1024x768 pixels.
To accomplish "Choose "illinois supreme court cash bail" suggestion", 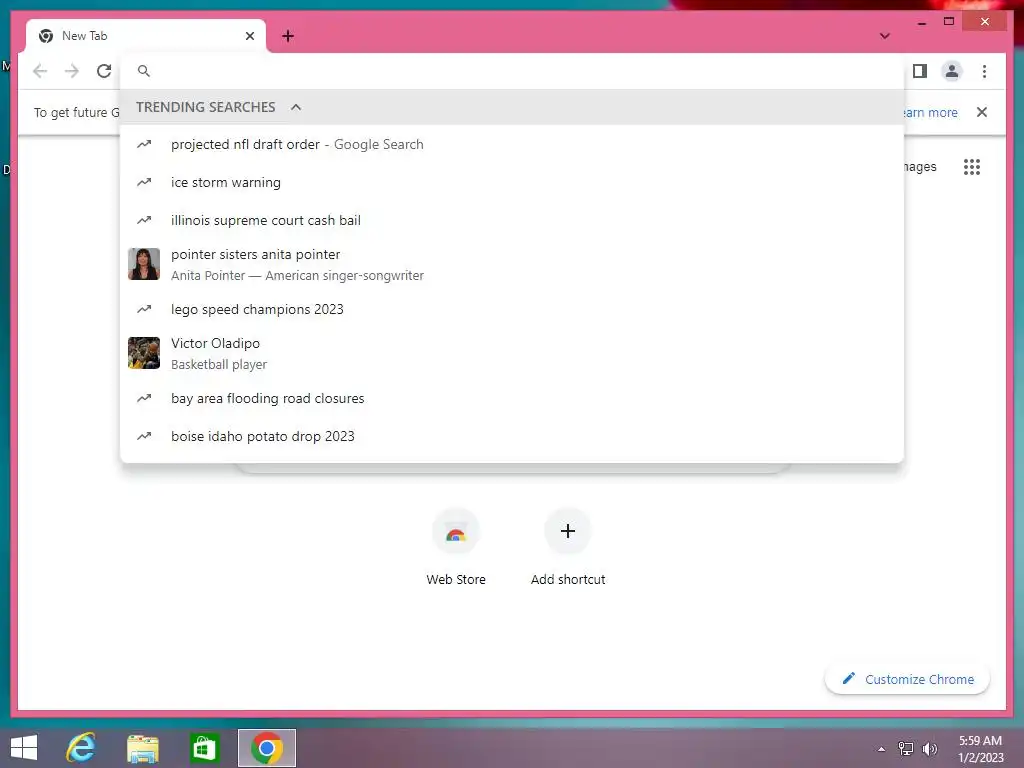I will point(512,220).
